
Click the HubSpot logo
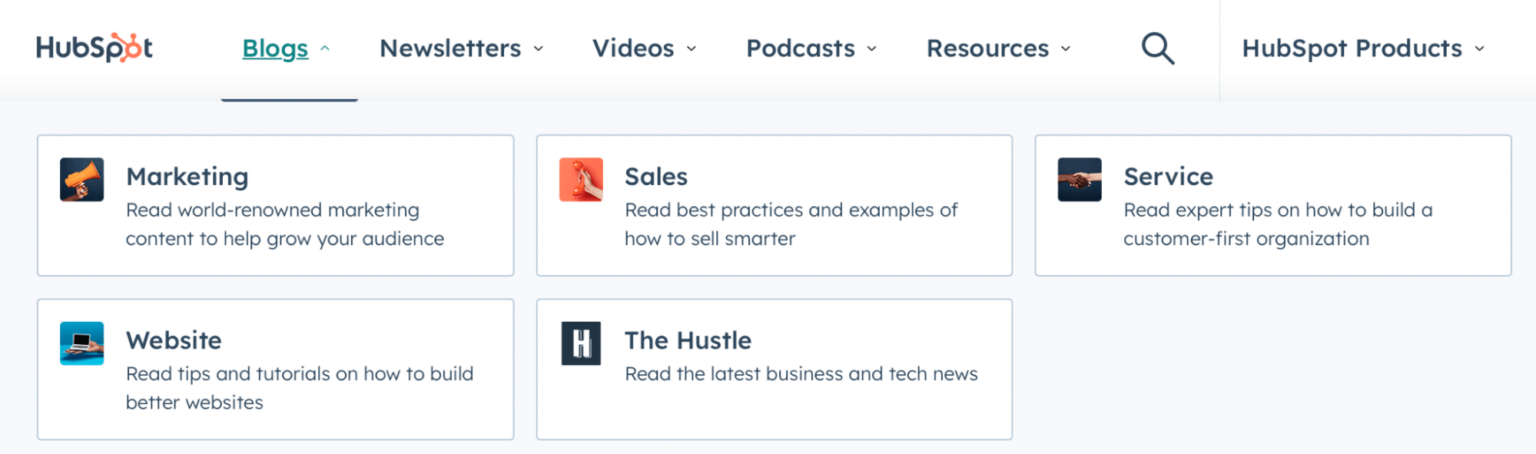tap(94, 48)
